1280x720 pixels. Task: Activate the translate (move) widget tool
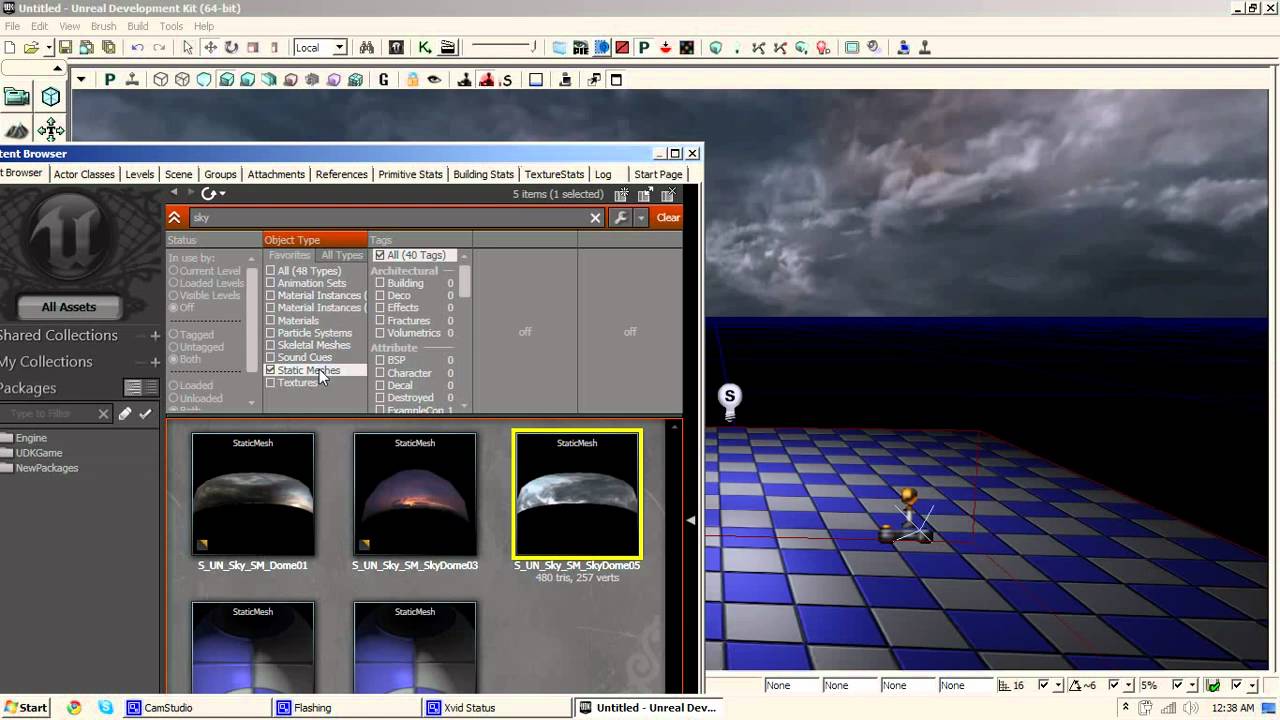210,47
